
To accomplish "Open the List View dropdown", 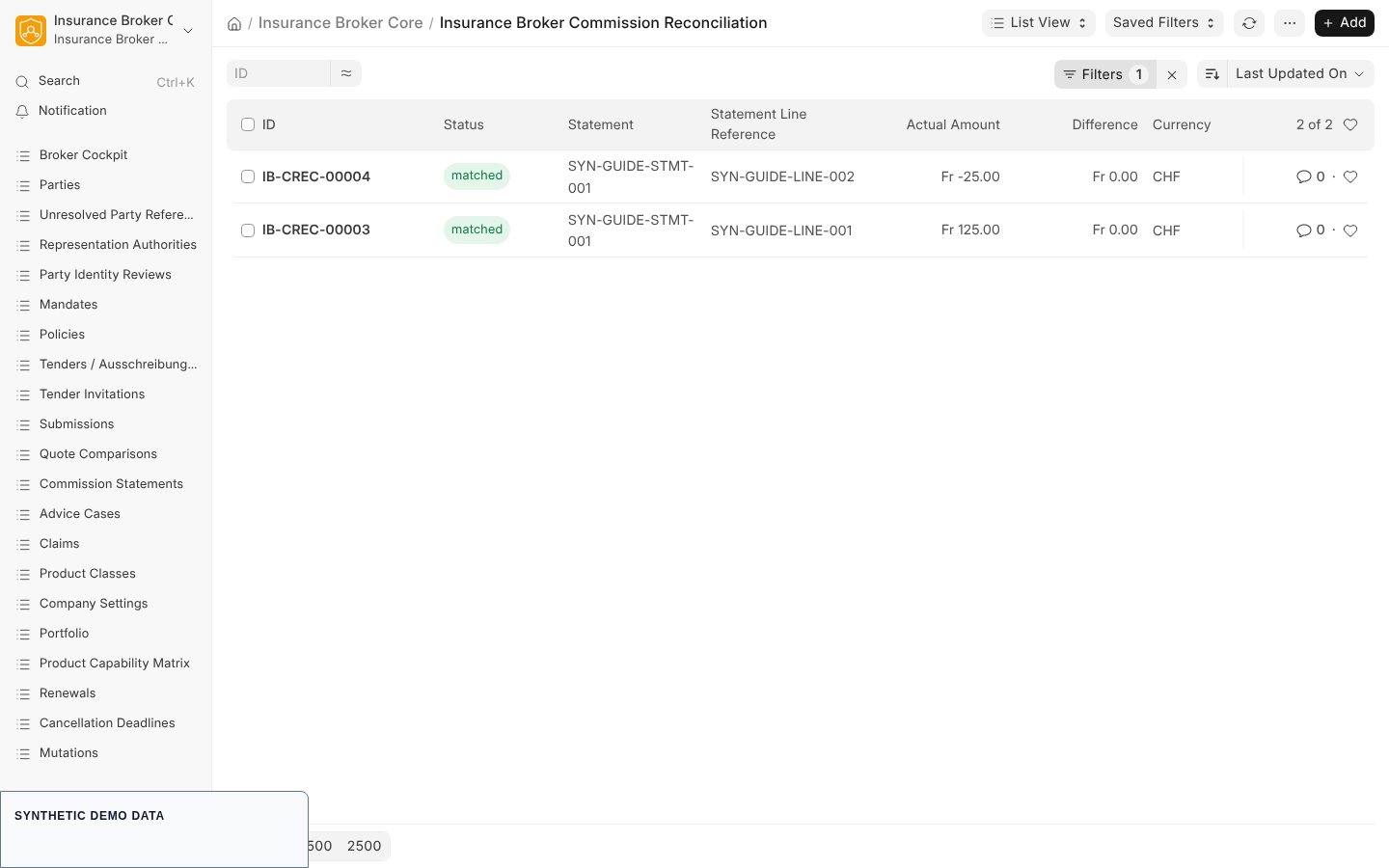I will click(x=1039, y=23).
